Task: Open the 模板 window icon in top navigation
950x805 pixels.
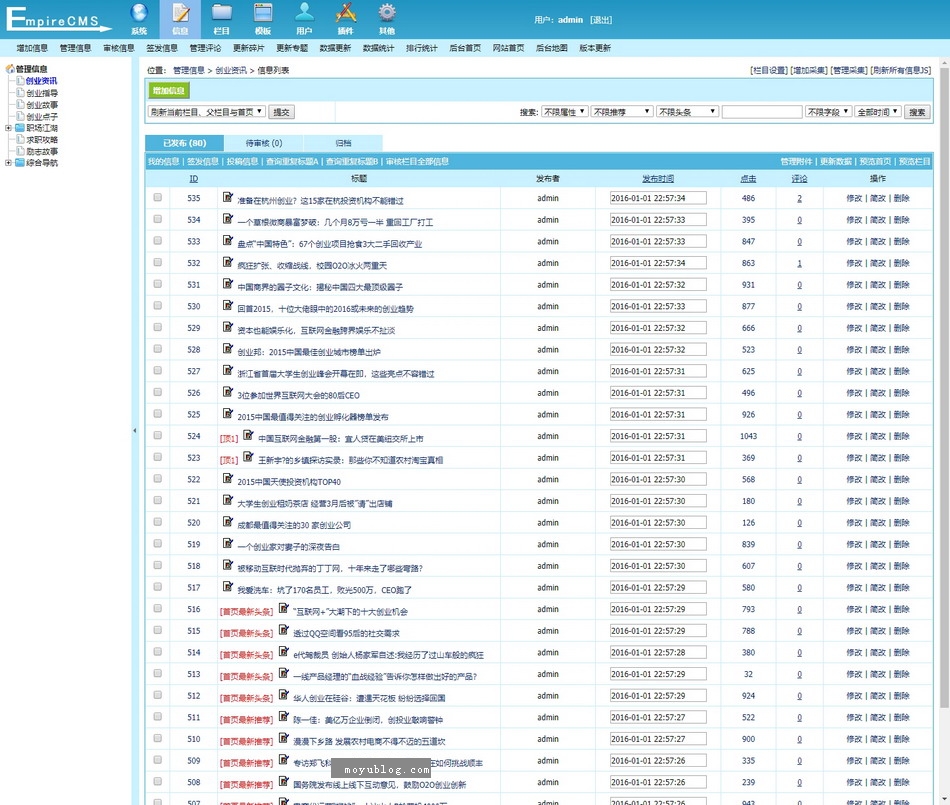Action: [x=263, y=13]
